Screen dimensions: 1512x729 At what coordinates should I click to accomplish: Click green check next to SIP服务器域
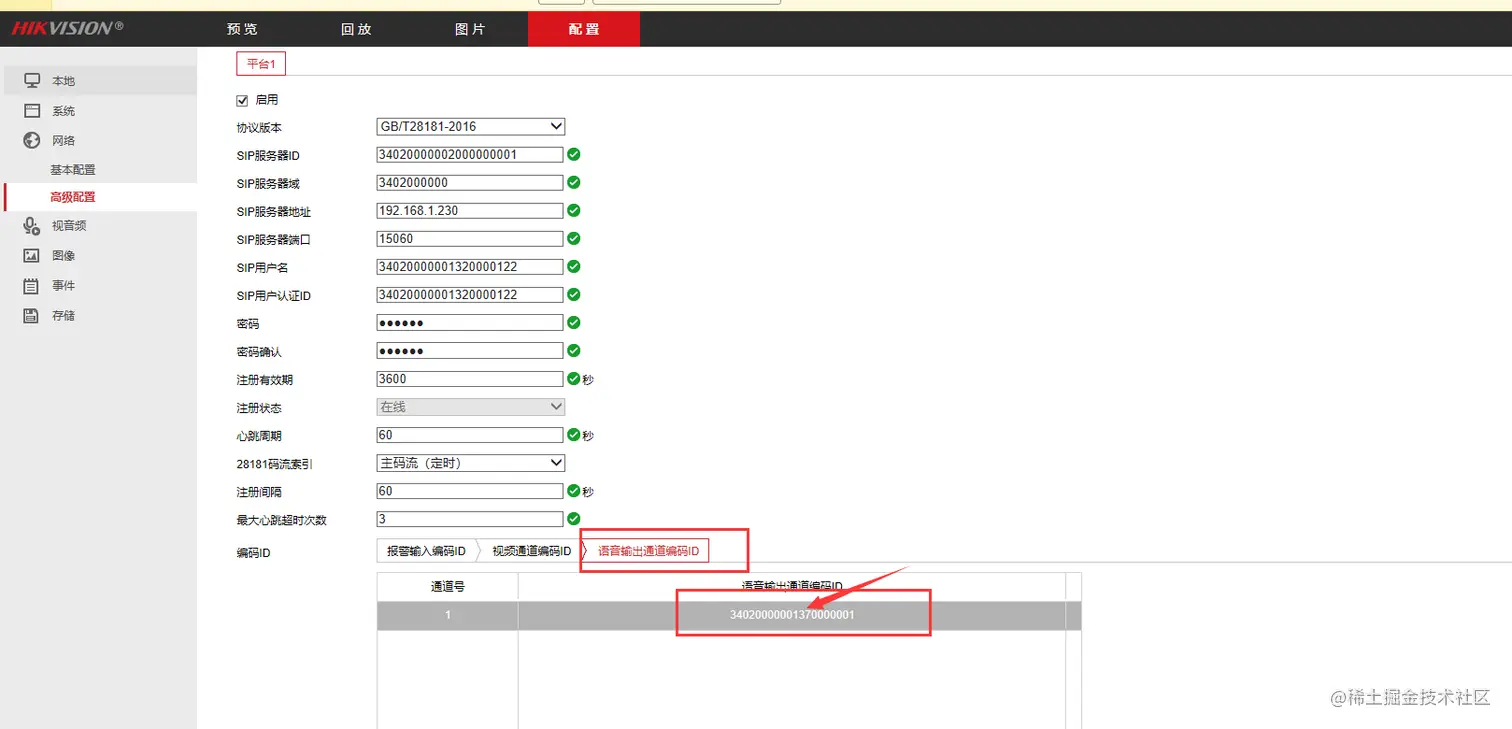click(574, 183)
